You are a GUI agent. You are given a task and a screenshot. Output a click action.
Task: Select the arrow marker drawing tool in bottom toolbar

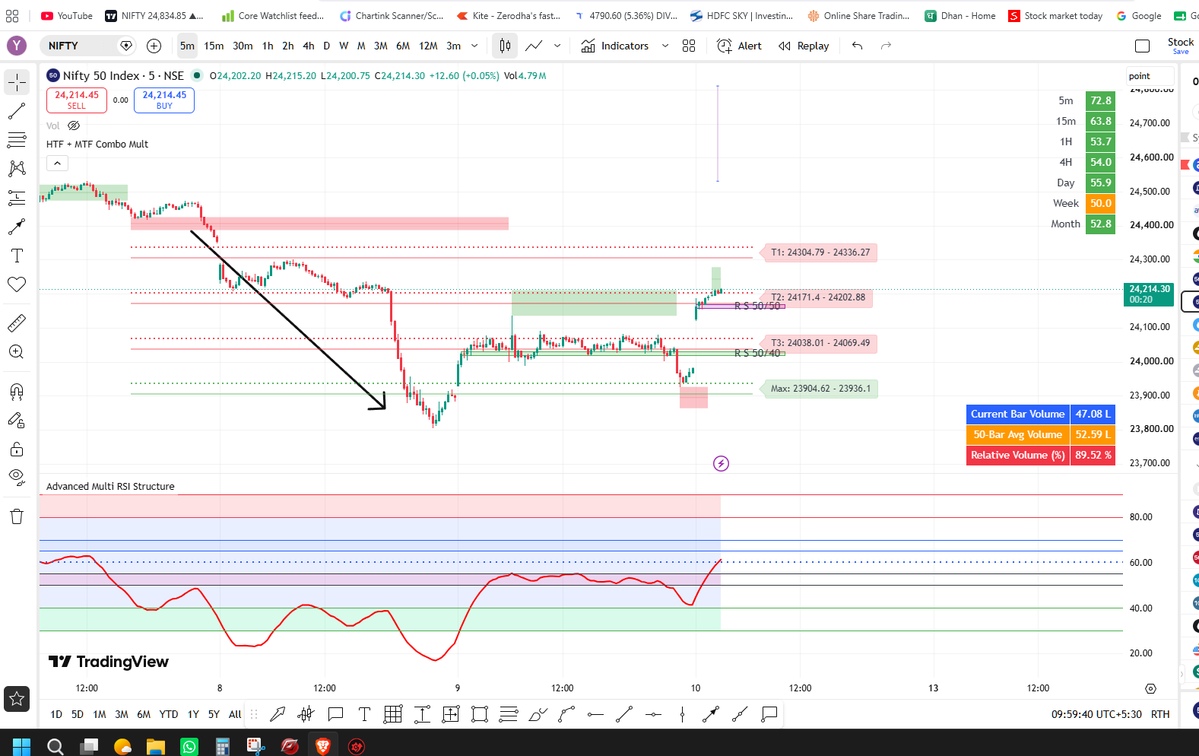pyautogui.click(x=277, y=715)
